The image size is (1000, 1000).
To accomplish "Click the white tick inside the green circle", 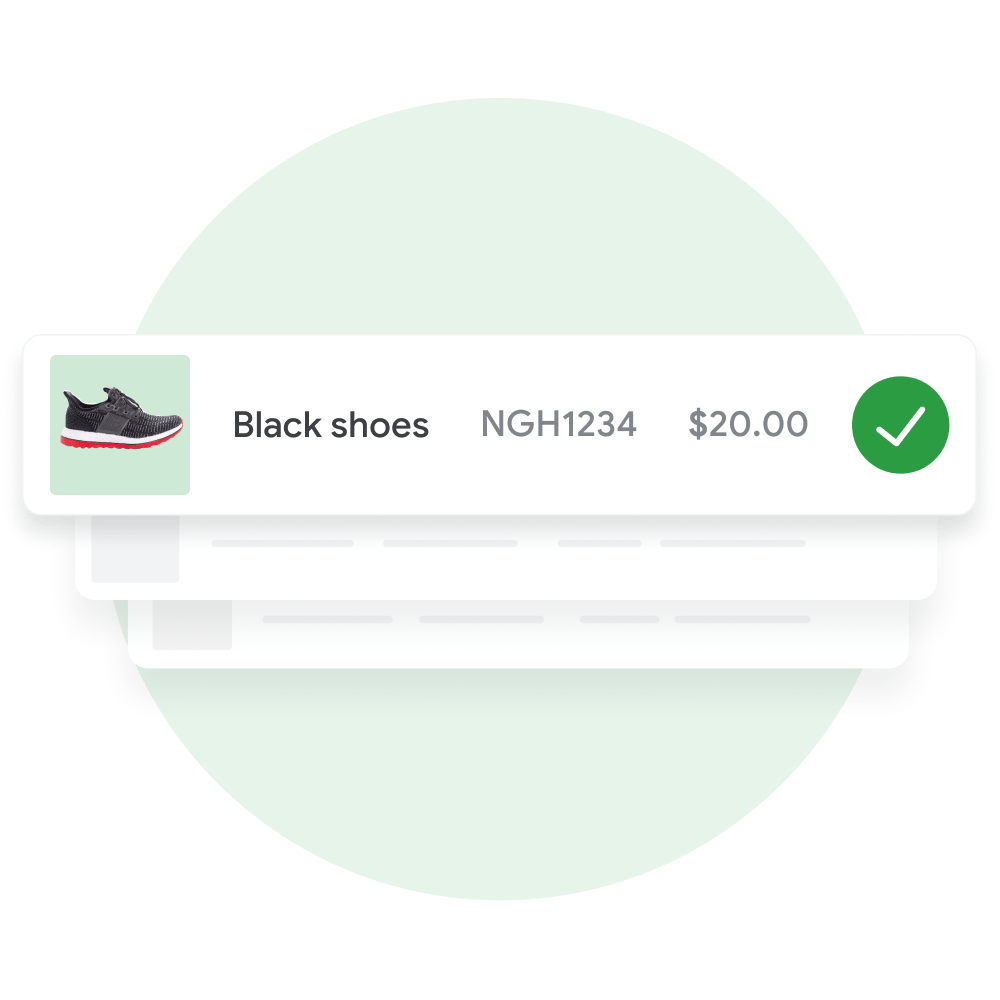I will coord(901,426).
